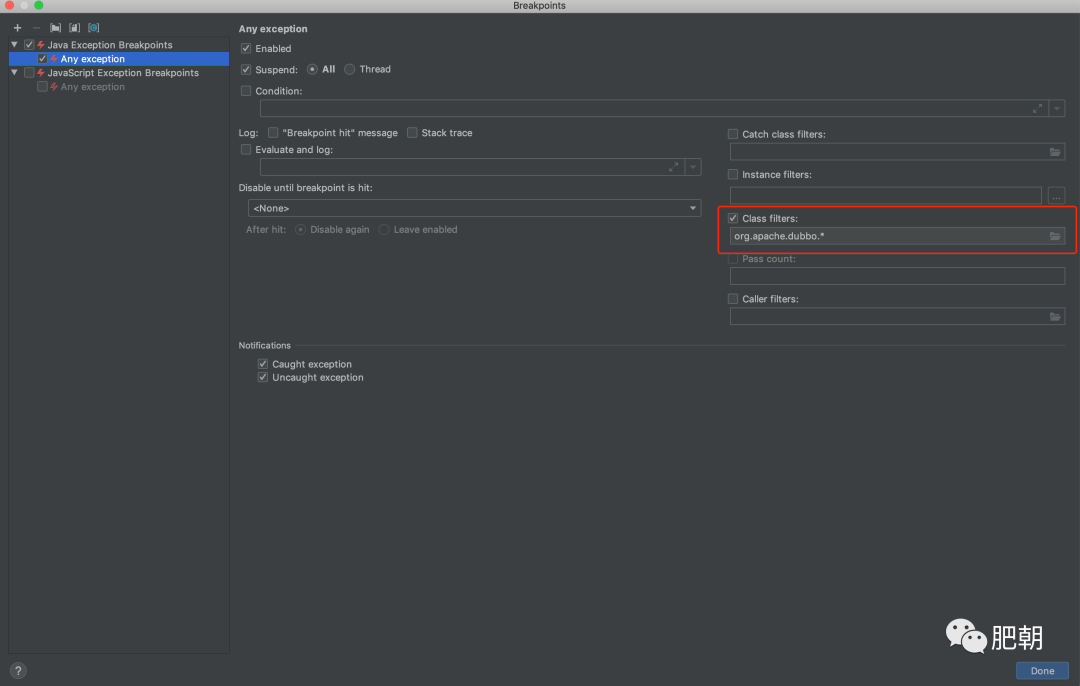
Task: Select Java Exception Breakpoints tree item
Action: [110, 45]
